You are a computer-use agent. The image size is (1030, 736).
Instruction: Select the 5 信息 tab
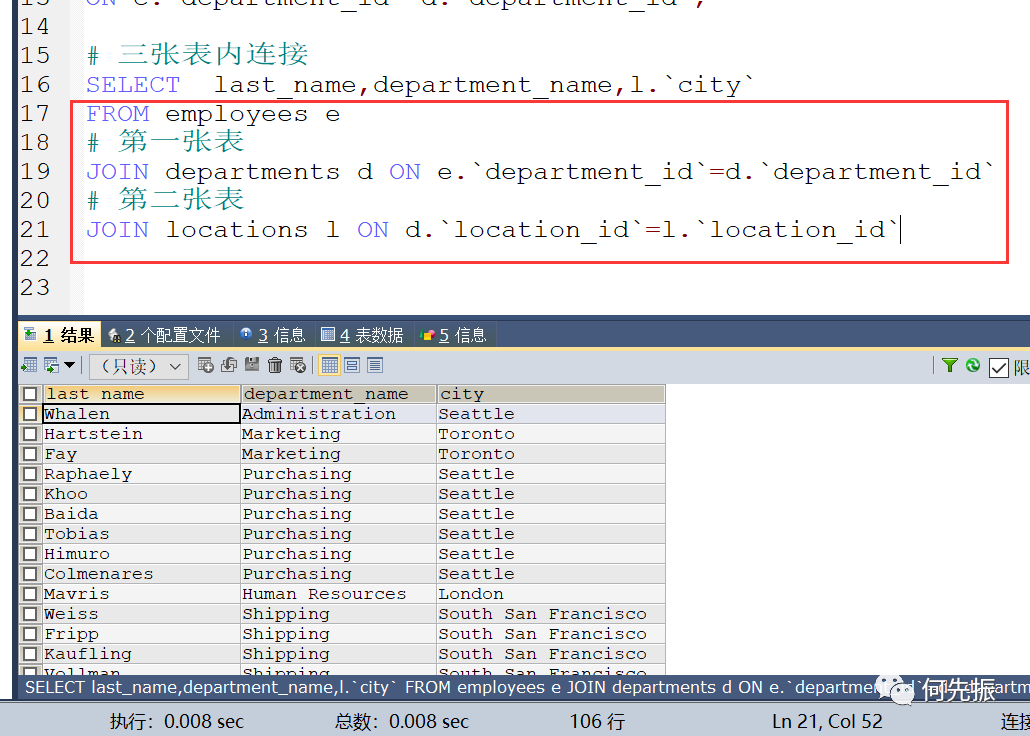(453, 335)
